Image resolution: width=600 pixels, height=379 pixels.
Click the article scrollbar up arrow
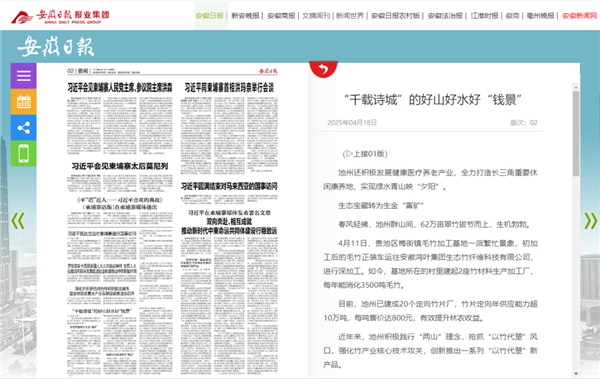pos(576,88)
